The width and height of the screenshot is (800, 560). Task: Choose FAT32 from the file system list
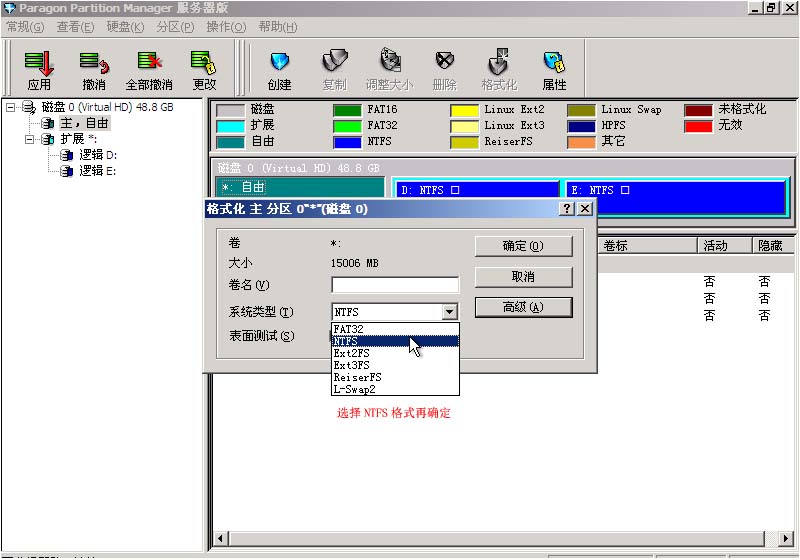pos(395,329)
